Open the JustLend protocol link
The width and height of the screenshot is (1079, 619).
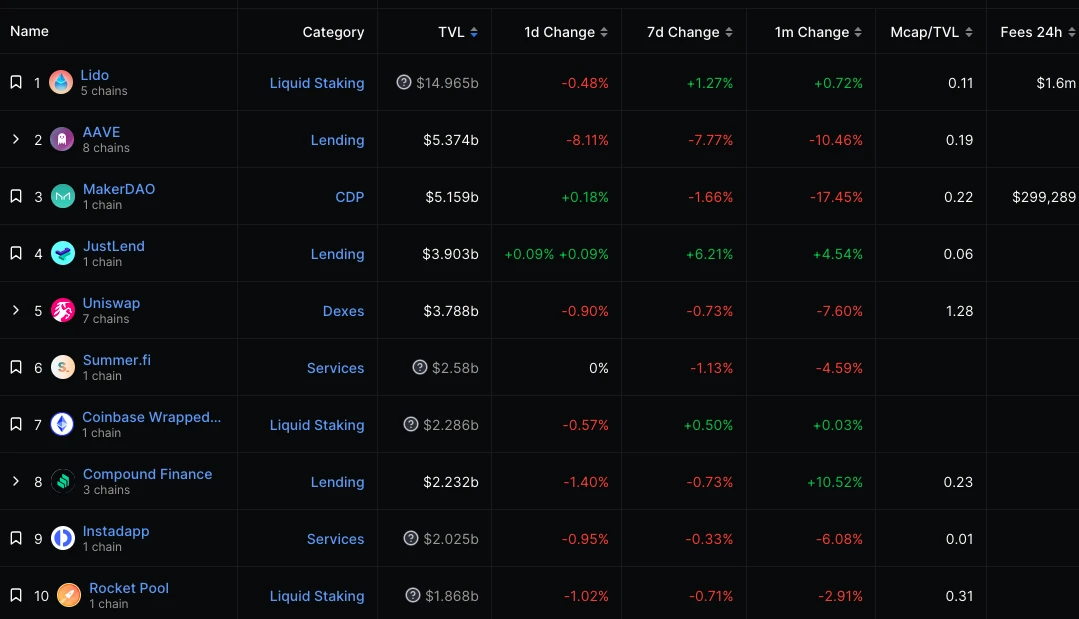click(x=114, y=246)
